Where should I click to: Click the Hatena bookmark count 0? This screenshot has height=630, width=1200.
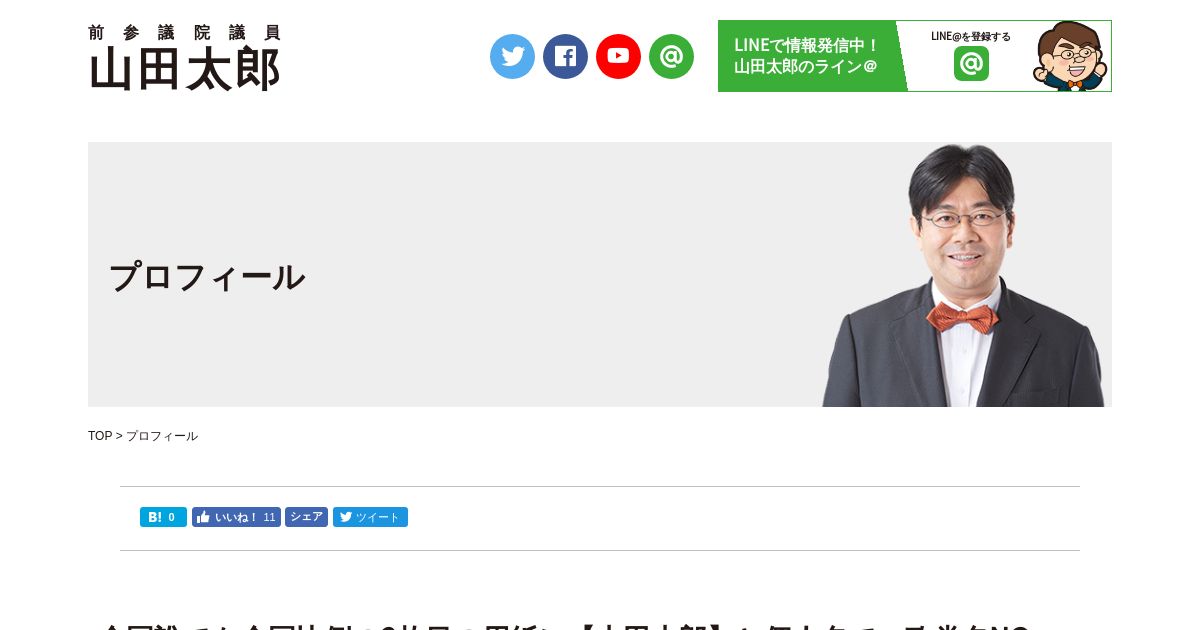pos(172,517)
